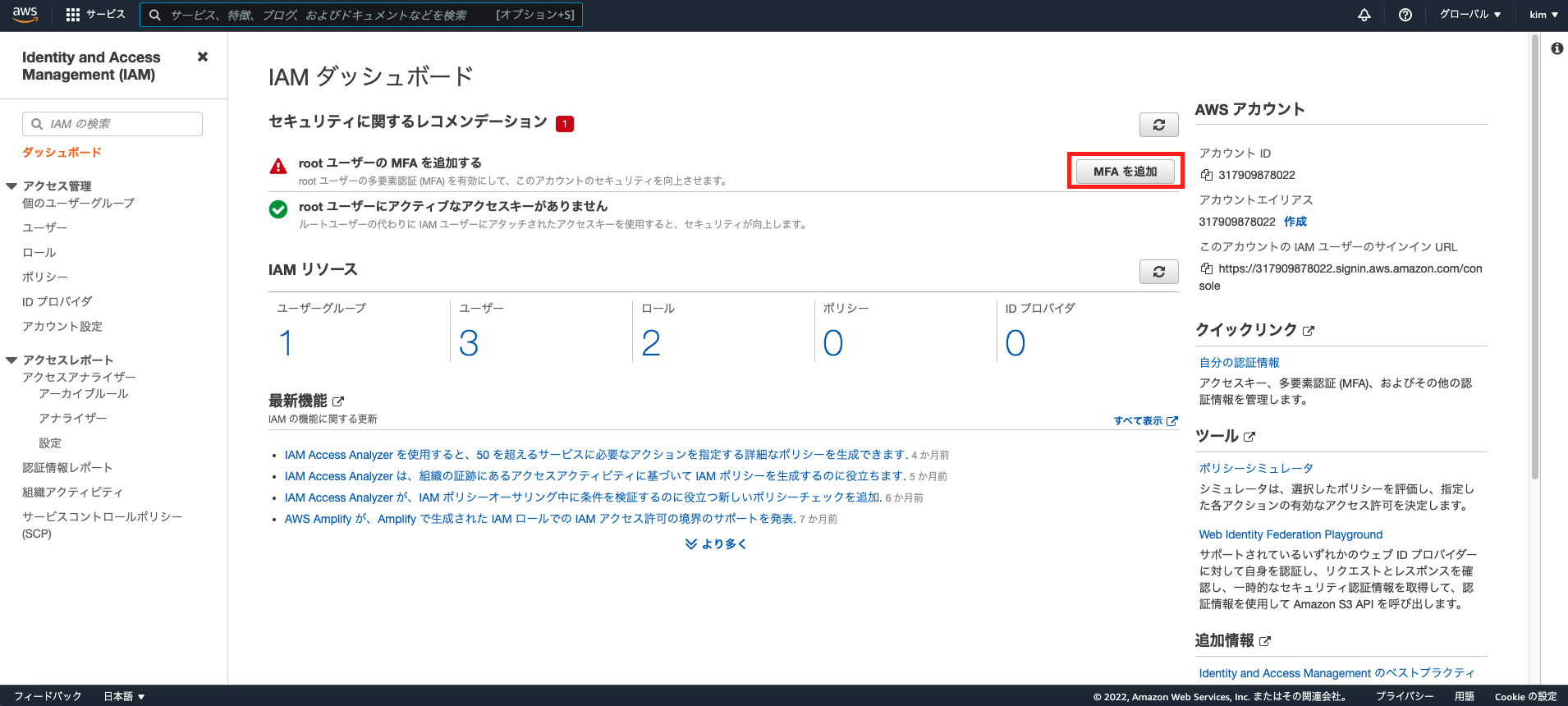Open the ポリシーシミュレータ link
Image resolution: width=1568 pixels, height=706 pixels.
tap(1256, 468)
